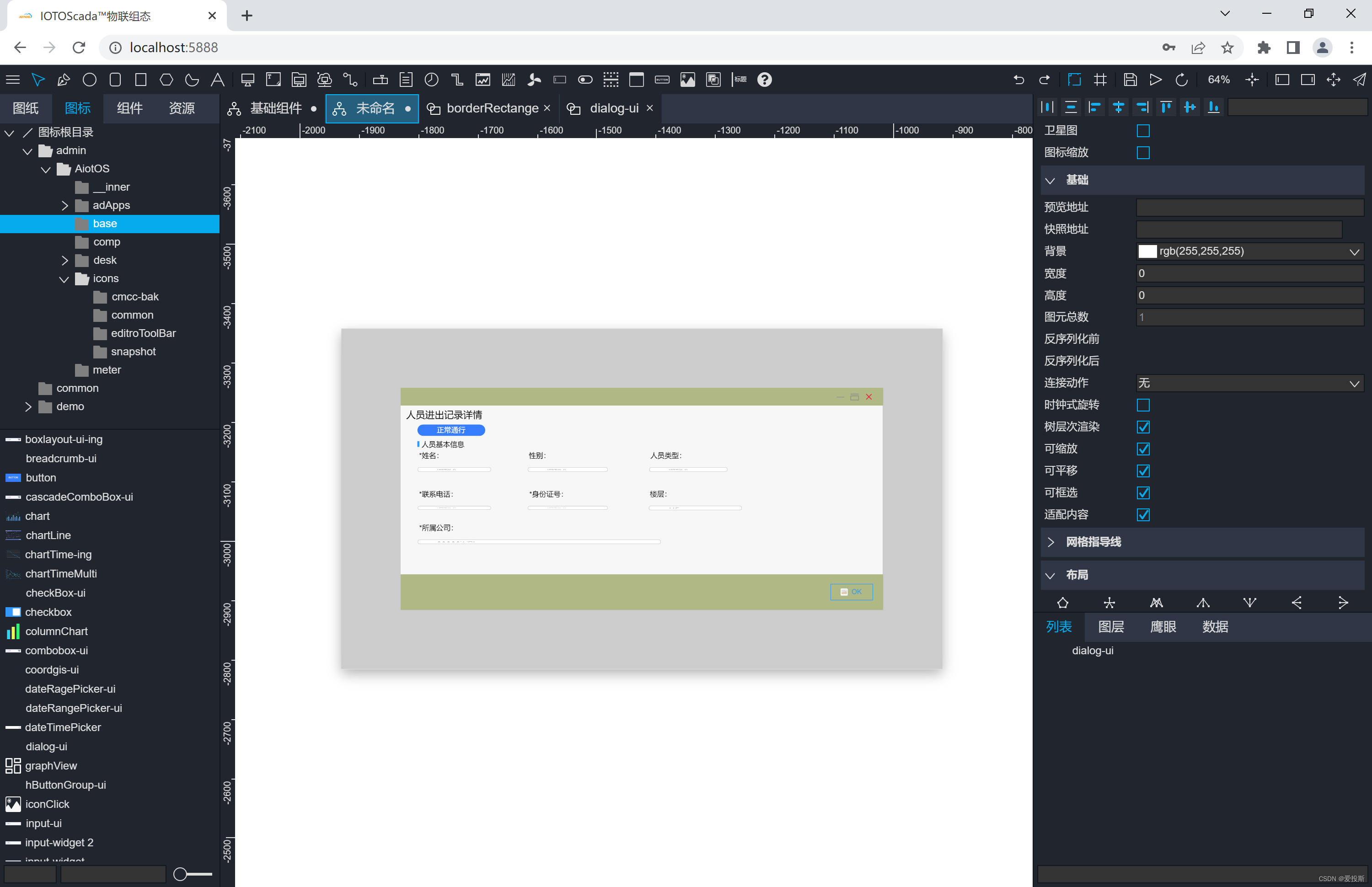Screen dimensions: 1372x887
Task: Expand the adApps folder
Action: (x=64, y=206)
